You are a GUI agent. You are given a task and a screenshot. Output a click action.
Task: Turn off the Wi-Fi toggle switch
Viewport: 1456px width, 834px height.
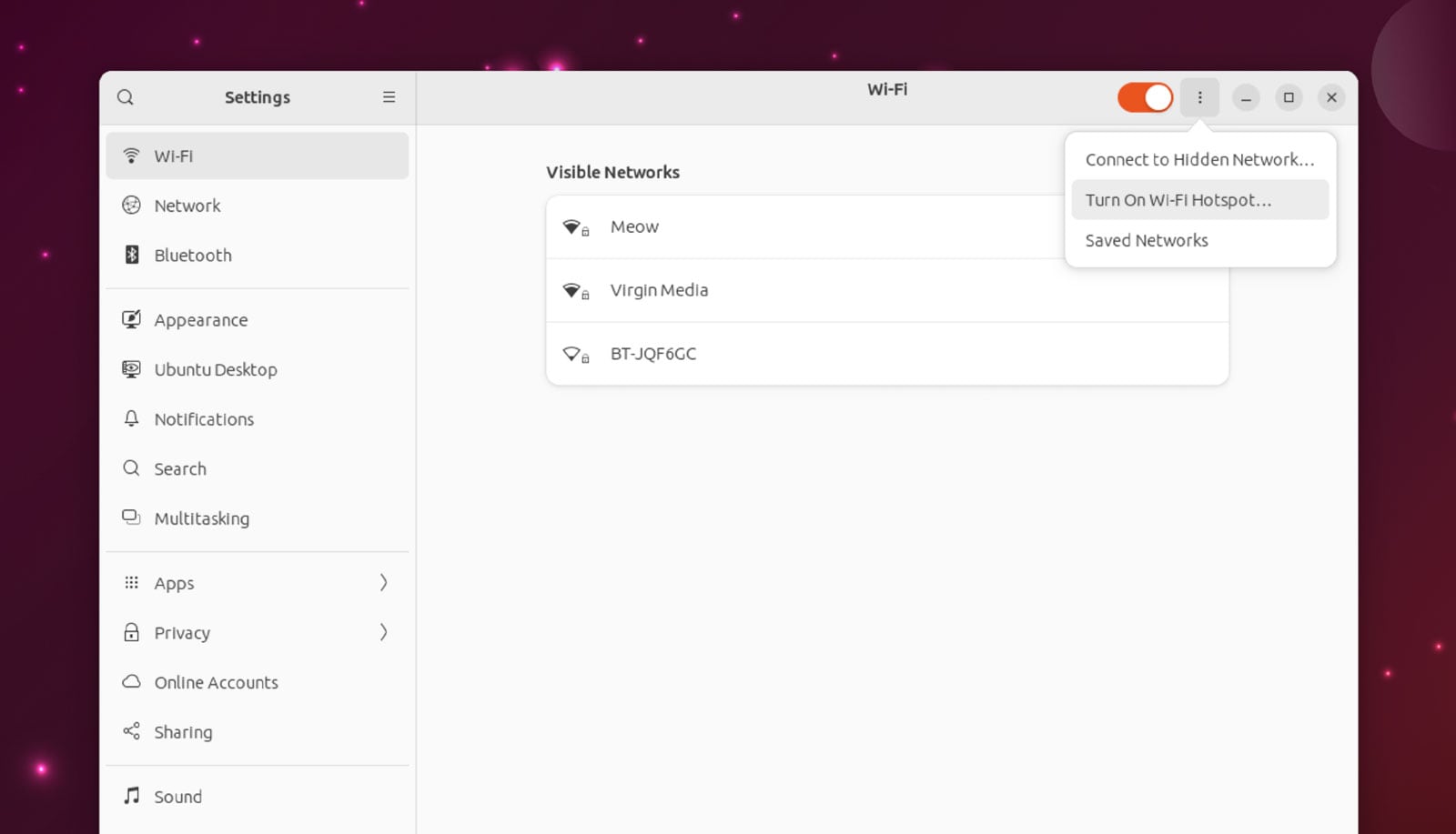[x=1145, y=97]
